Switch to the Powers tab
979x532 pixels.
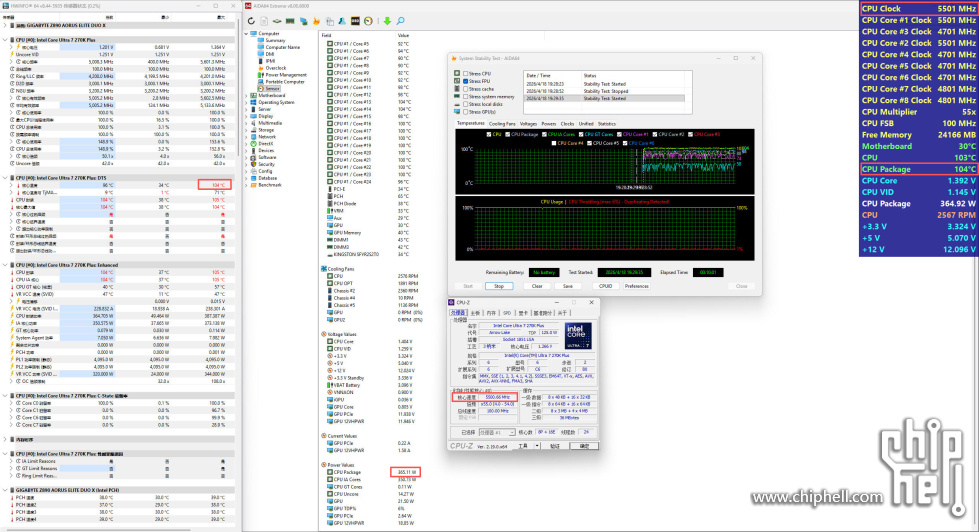click(549, 124)
